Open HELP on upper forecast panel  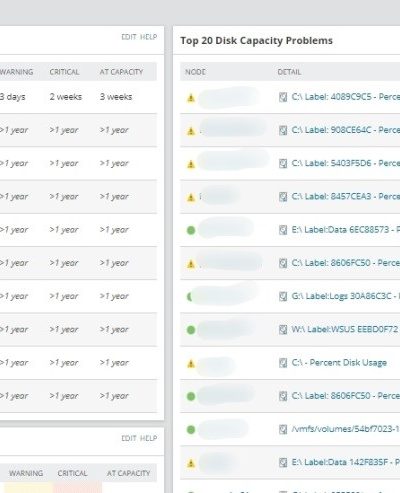[148, 37]
